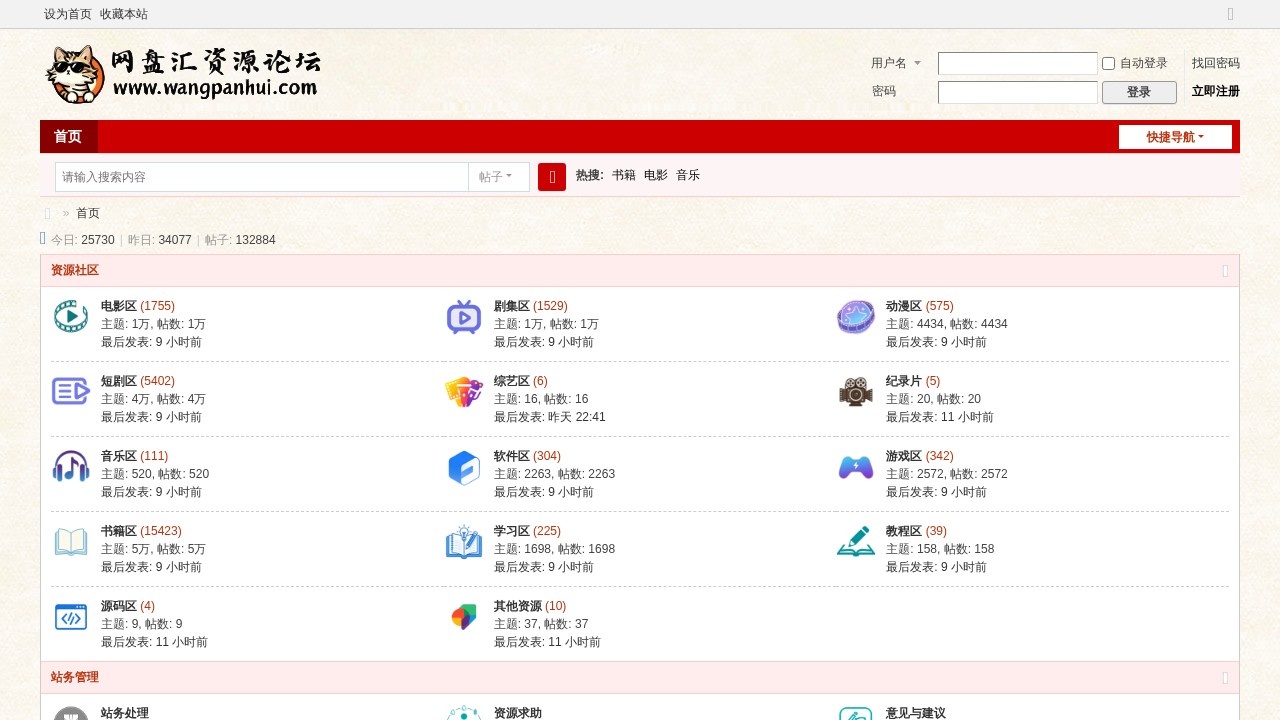This screenshot has height=720, width=1280.
Task: Open the 音乐区 headphones icon
Action: click(71, 467)
